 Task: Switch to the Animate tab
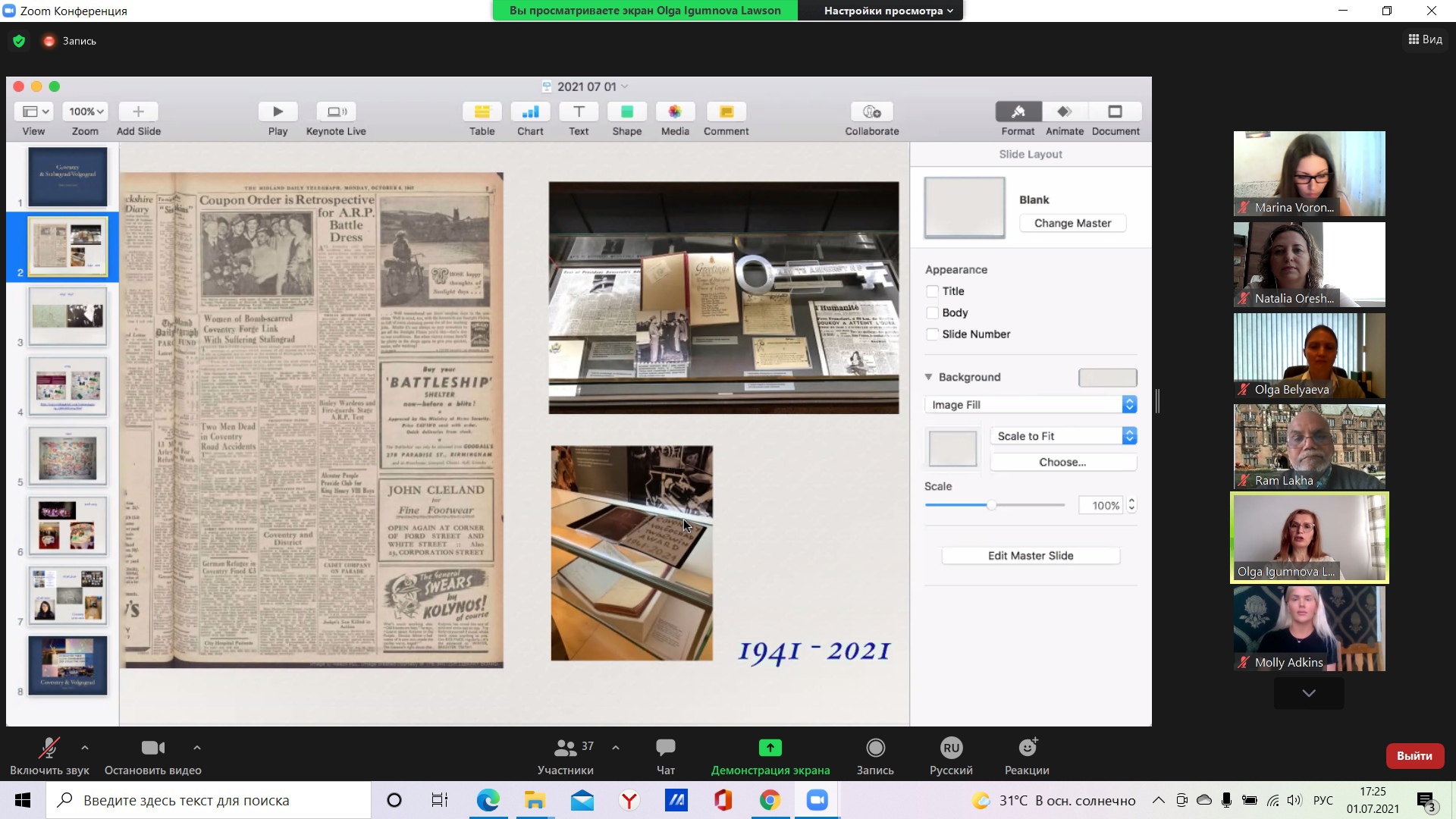[1064, 111]
